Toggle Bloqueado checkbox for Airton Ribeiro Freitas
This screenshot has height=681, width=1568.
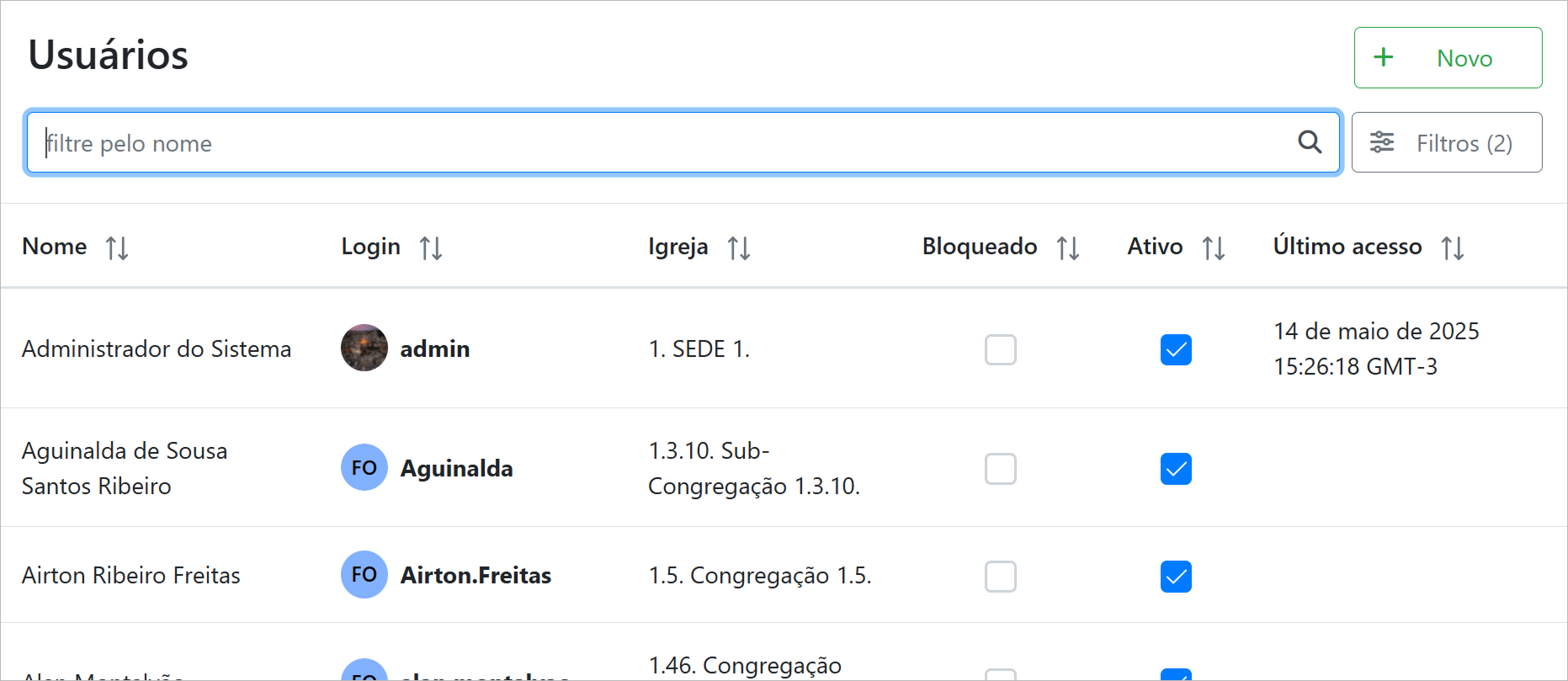click(1000, 577)
